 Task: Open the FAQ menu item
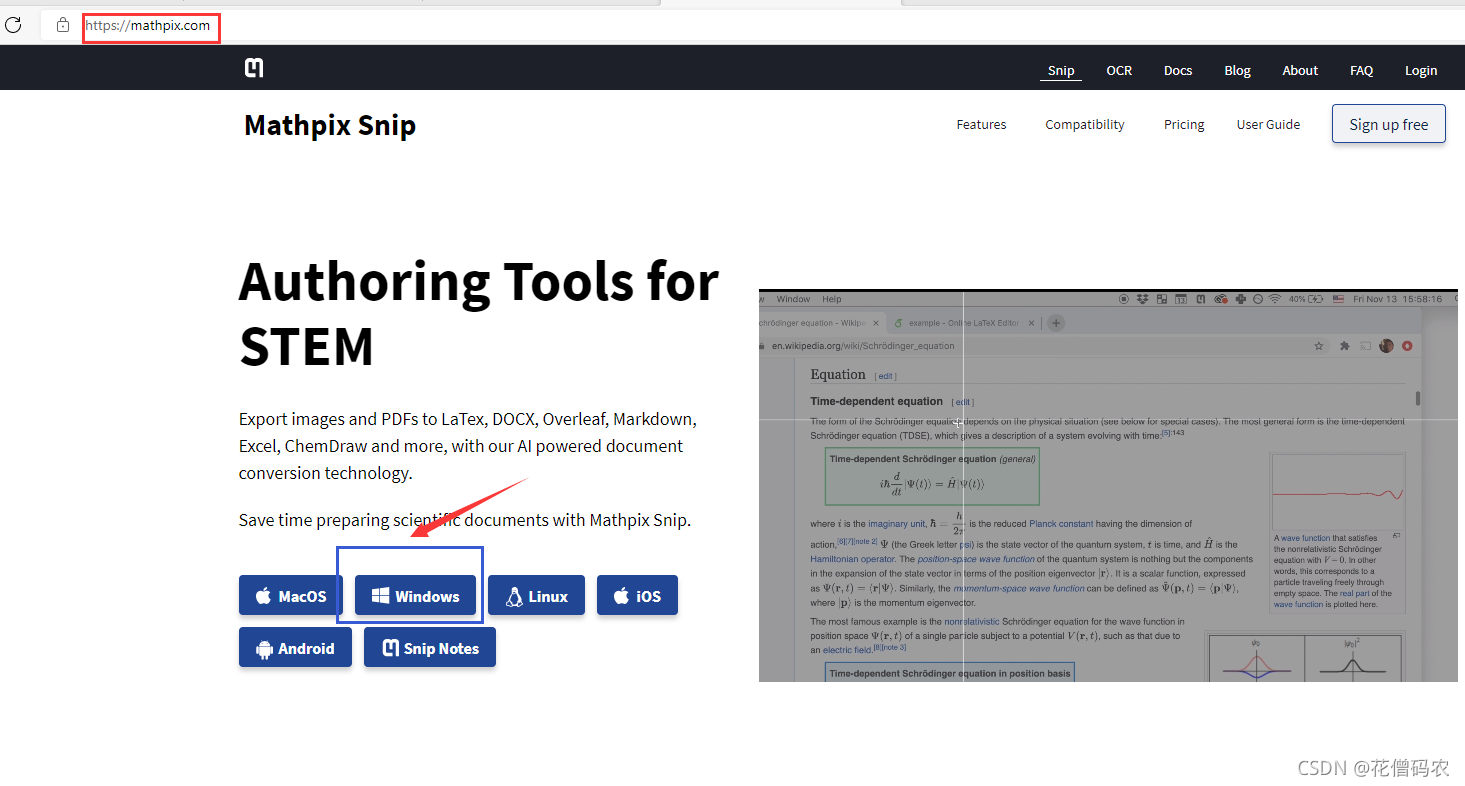click(x=1361, y=70)
